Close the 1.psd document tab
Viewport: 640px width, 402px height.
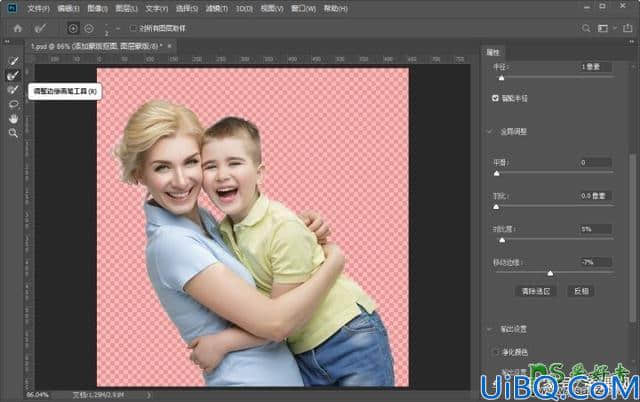(169, 46)
